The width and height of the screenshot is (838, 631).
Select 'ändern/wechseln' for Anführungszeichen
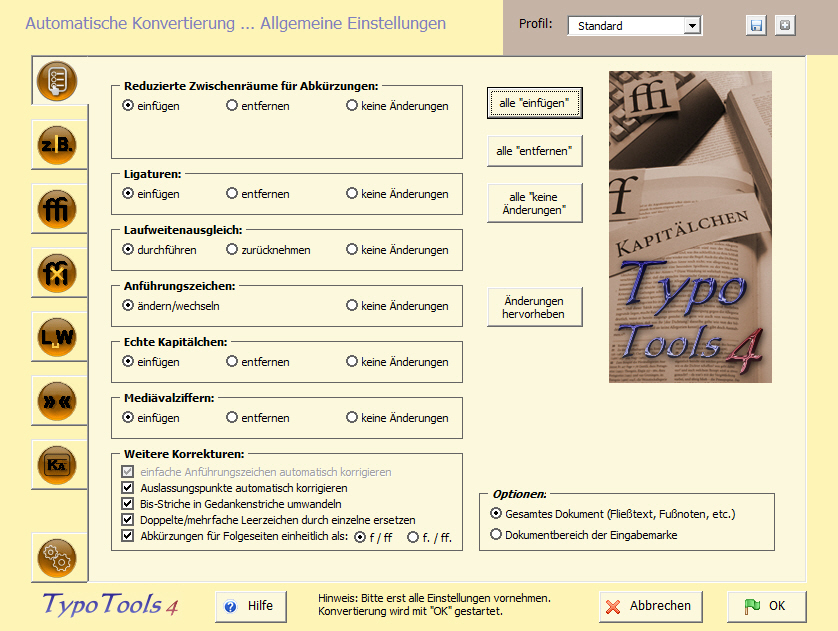(171, 306)
